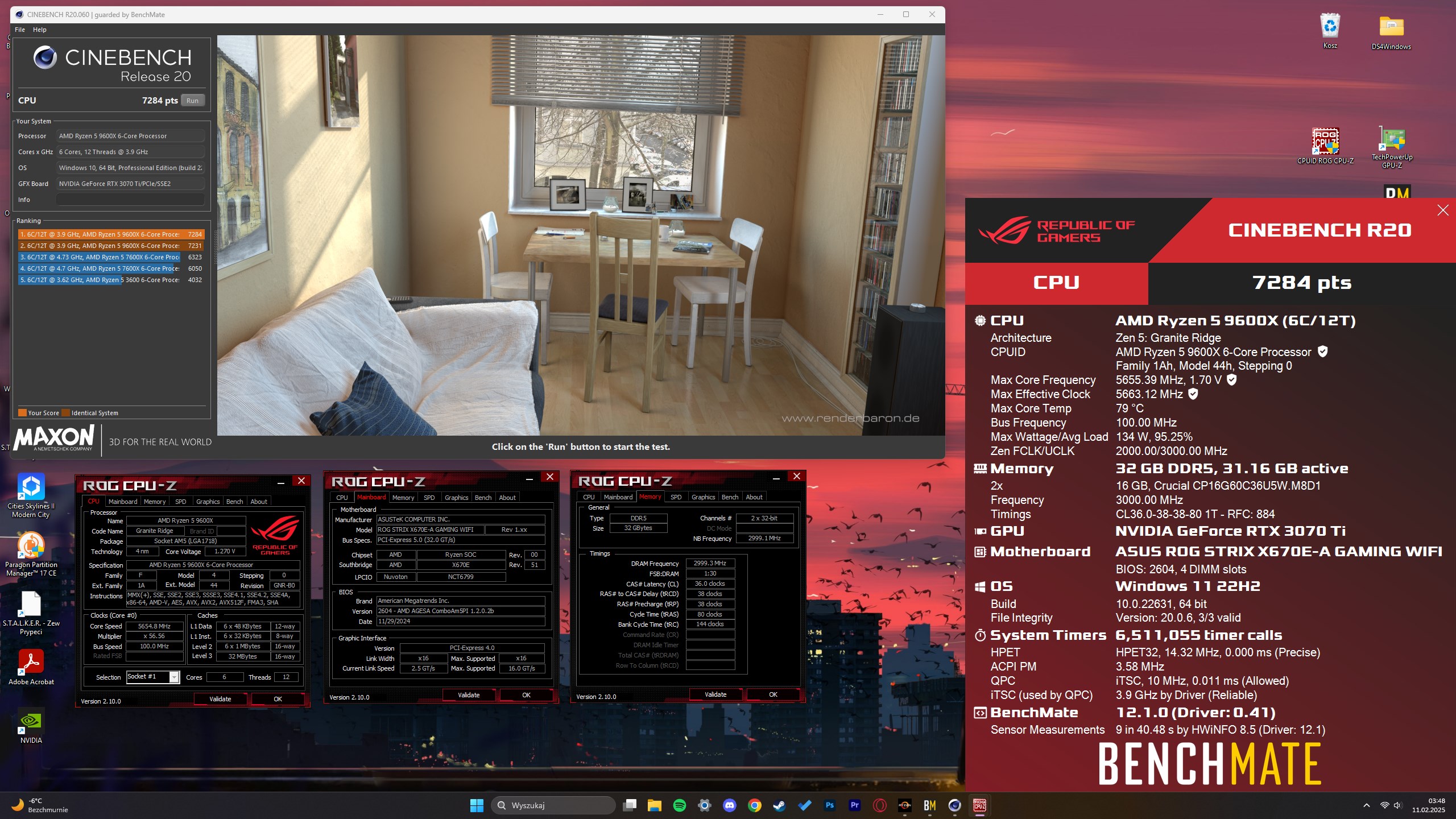The image size is (1456, 819).
Task: Click Validate in the middle CPU-Z window
Action: pyautogui.click(x=469, y=695)
